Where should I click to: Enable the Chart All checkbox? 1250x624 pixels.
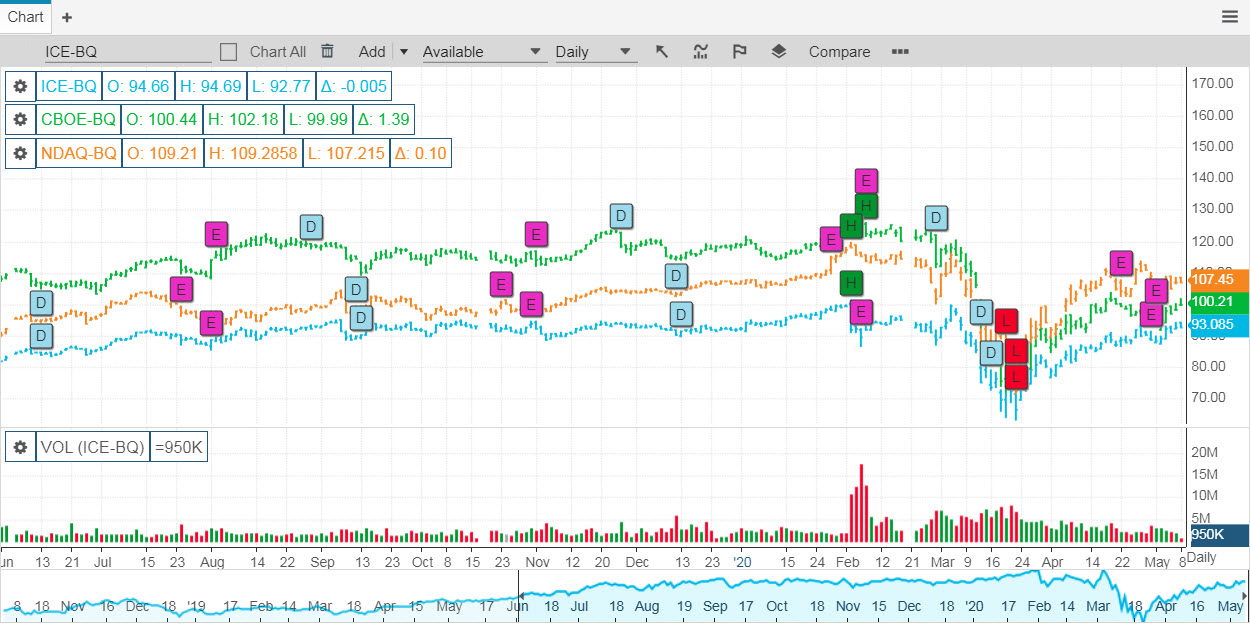pyautogui.click(x=228, y=52)
